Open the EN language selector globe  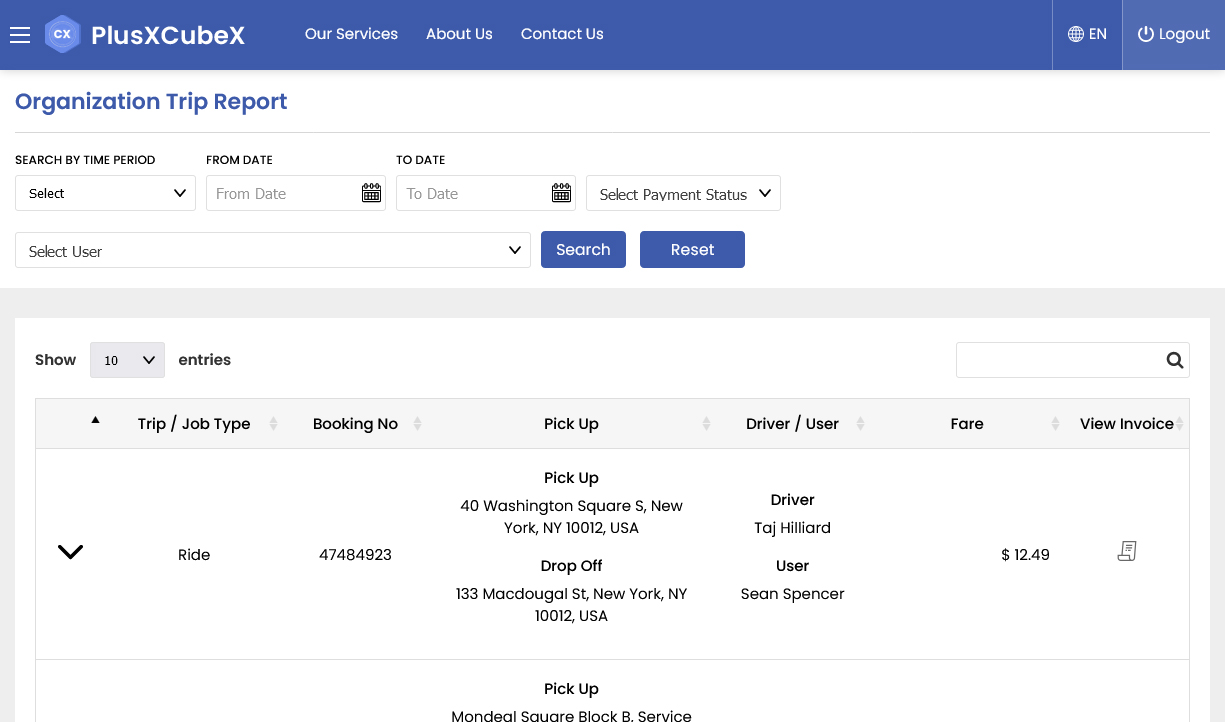pyautogui.click(x=1076, y=34)
